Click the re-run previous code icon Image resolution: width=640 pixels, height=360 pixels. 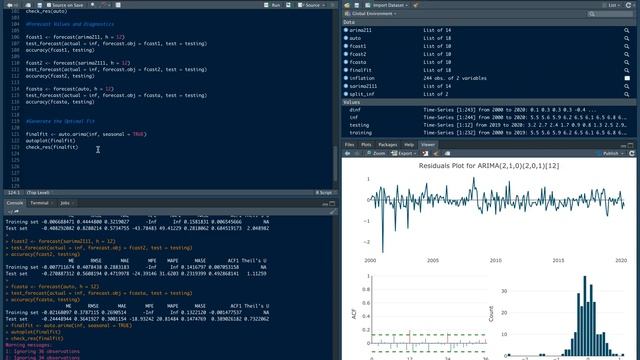point(289,5)
